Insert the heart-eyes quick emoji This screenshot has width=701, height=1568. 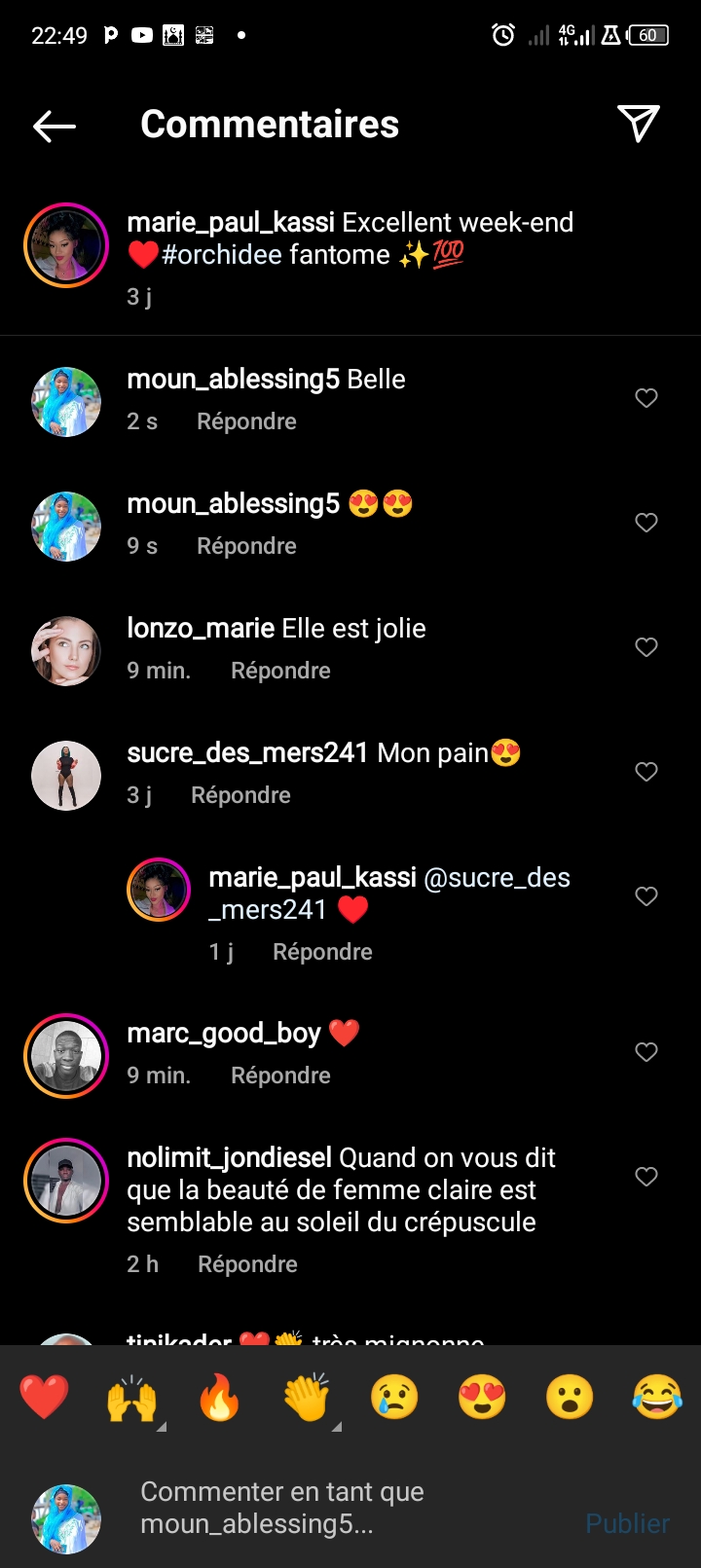(482, 1398)
